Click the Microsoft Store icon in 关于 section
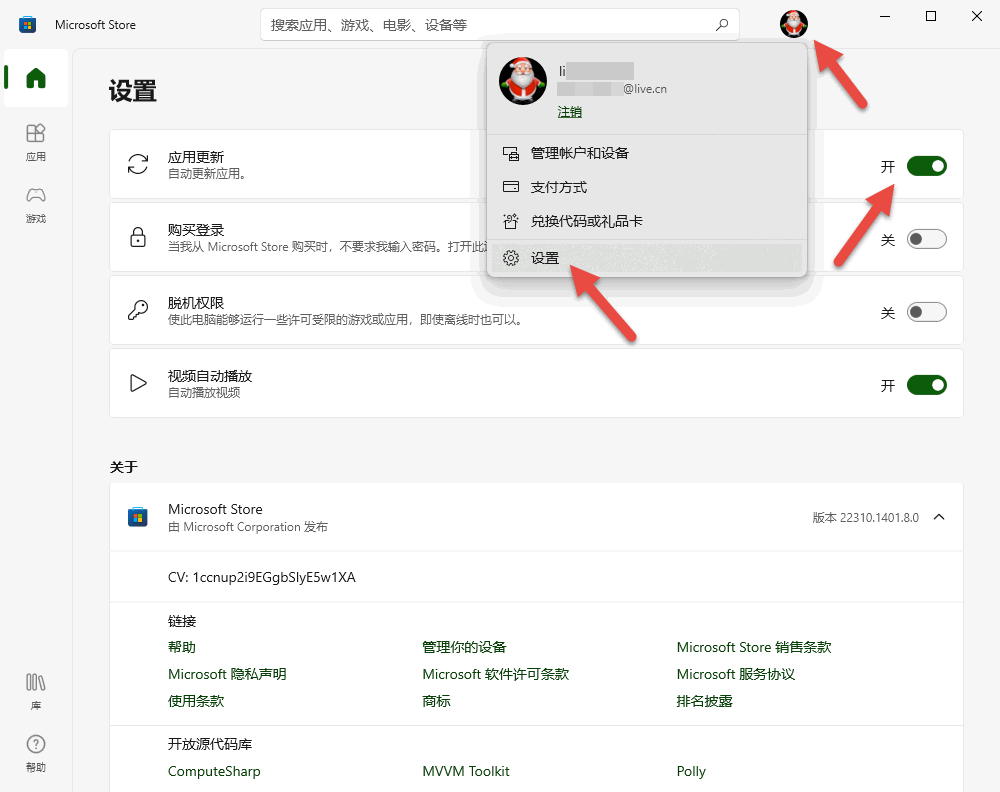 [138, 517]
